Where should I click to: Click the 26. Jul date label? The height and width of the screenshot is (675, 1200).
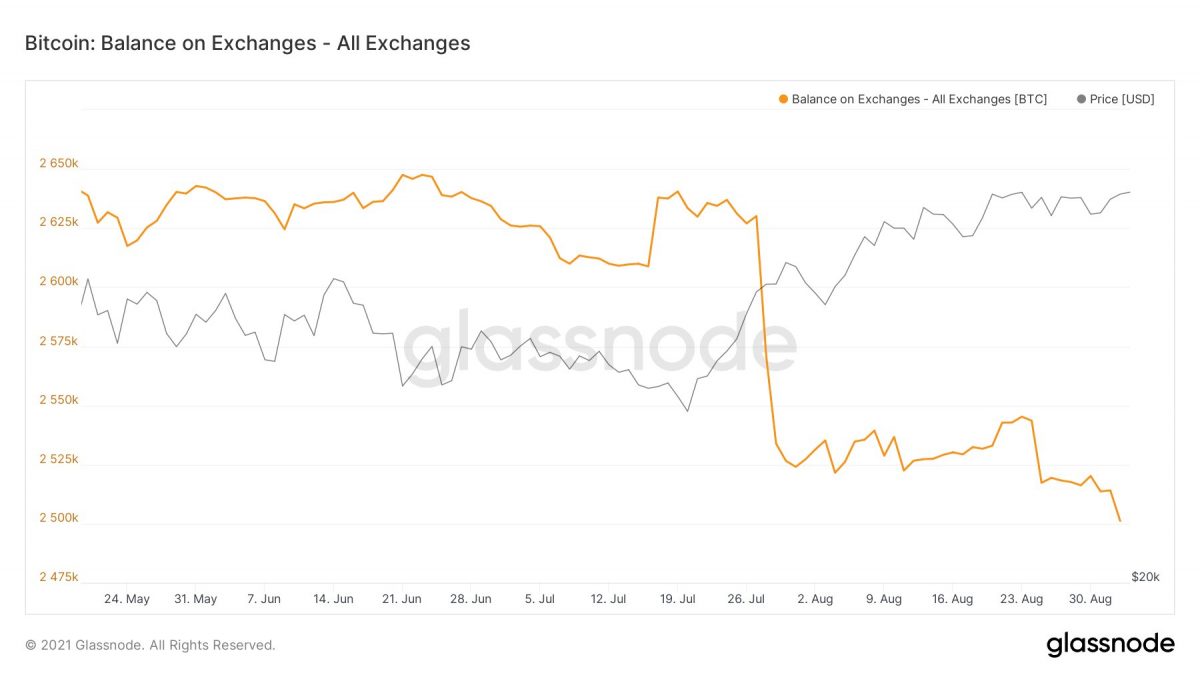pyautogui.click(x=746, y=599)
